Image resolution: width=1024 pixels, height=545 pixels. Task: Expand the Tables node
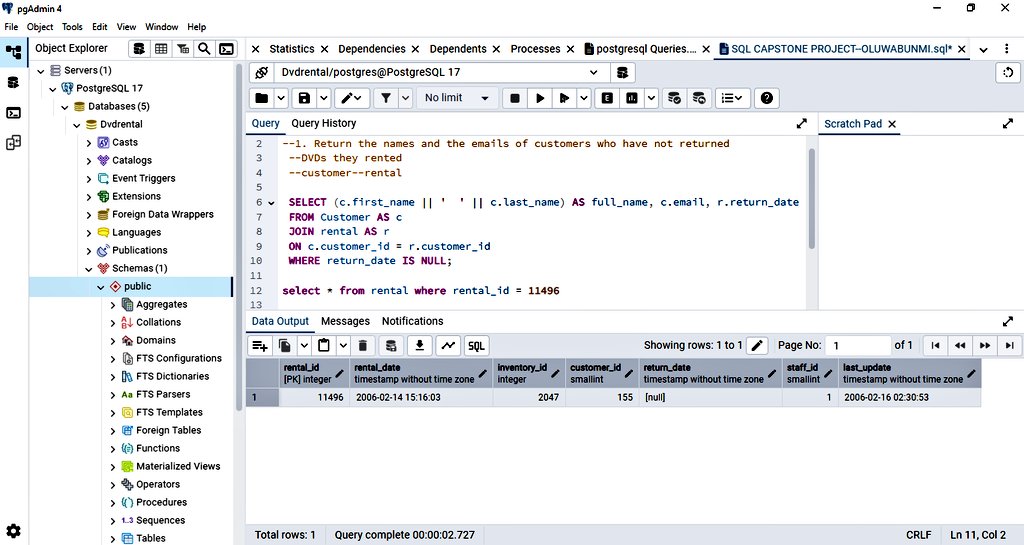pos(112,538)
